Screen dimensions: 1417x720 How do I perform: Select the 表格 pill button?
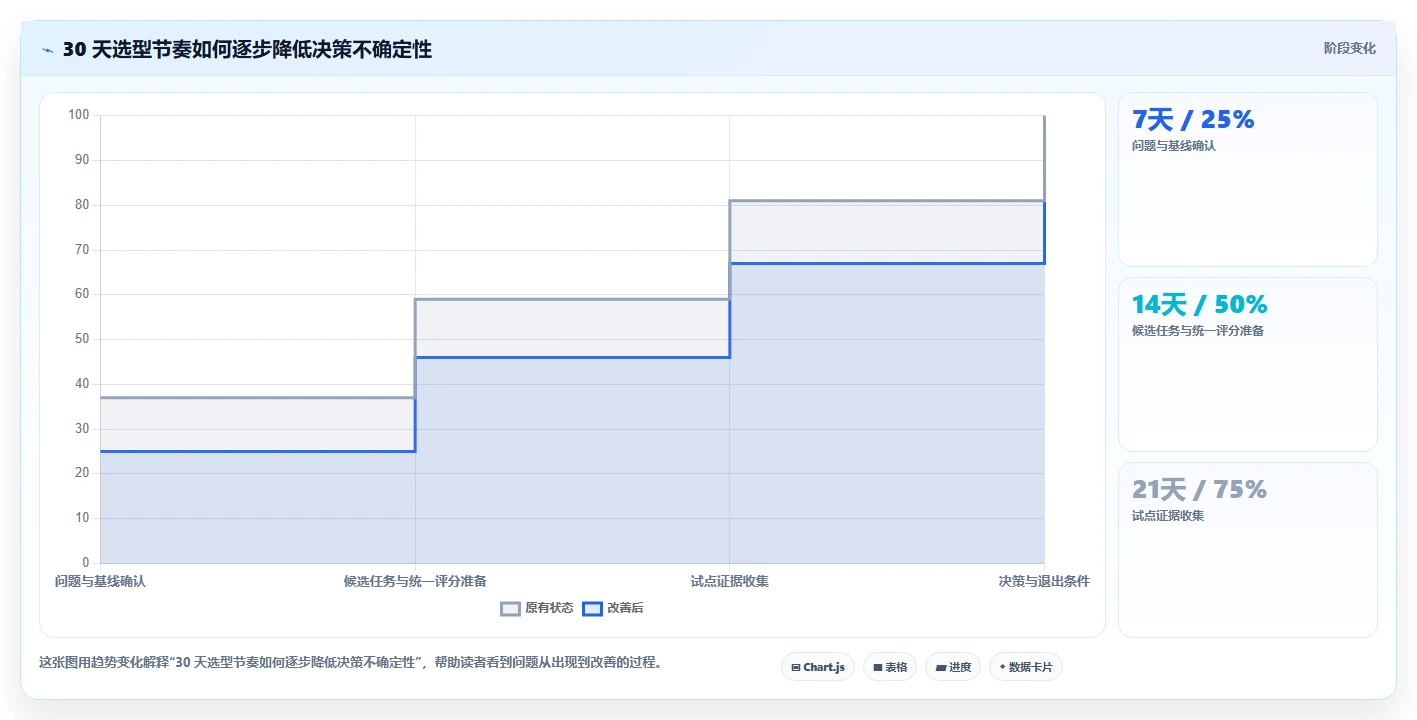coord(889,667)
